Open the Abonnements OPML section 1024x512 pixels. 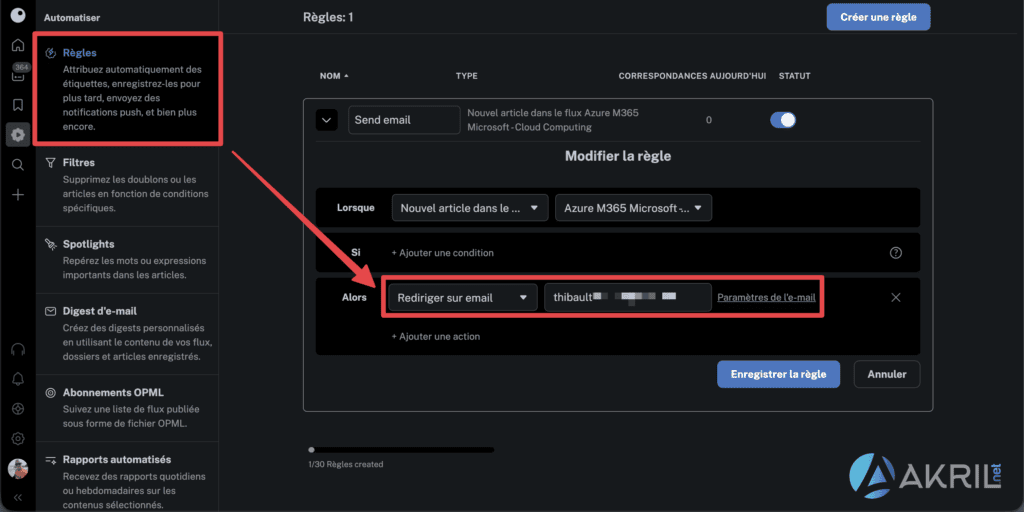127,408
